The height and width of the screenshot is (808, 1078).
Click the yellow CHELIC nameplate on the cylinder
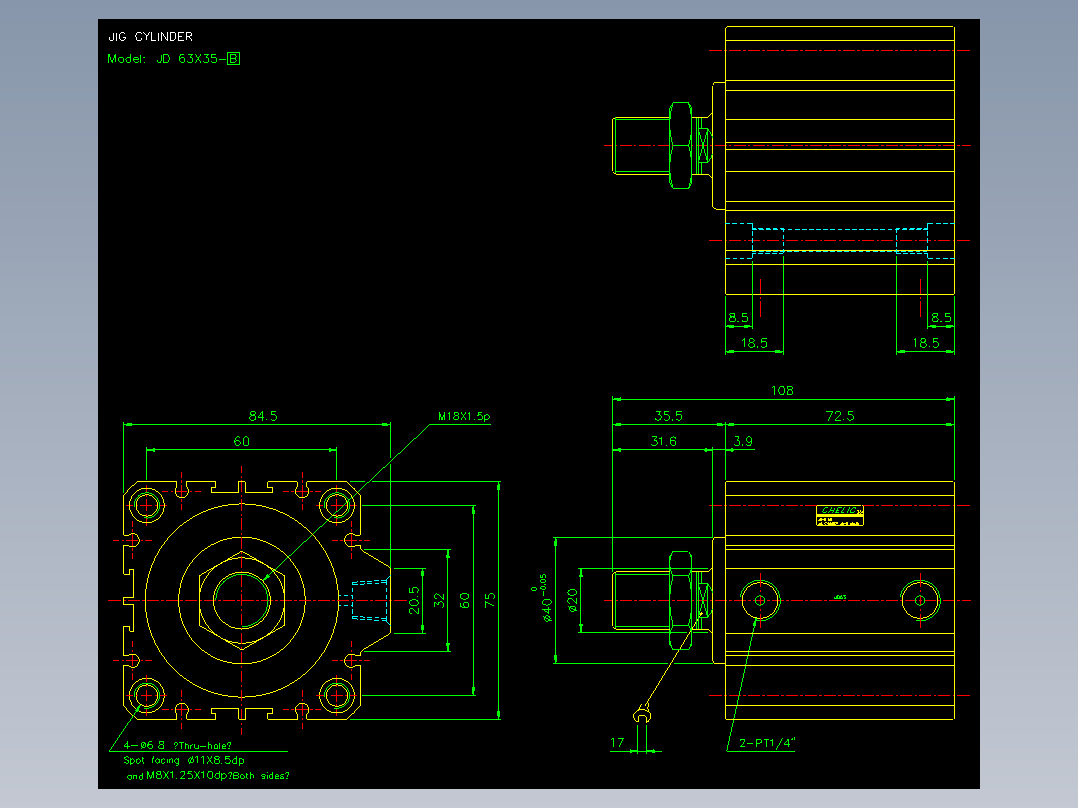pyautogui.click(x=839, y=515)
